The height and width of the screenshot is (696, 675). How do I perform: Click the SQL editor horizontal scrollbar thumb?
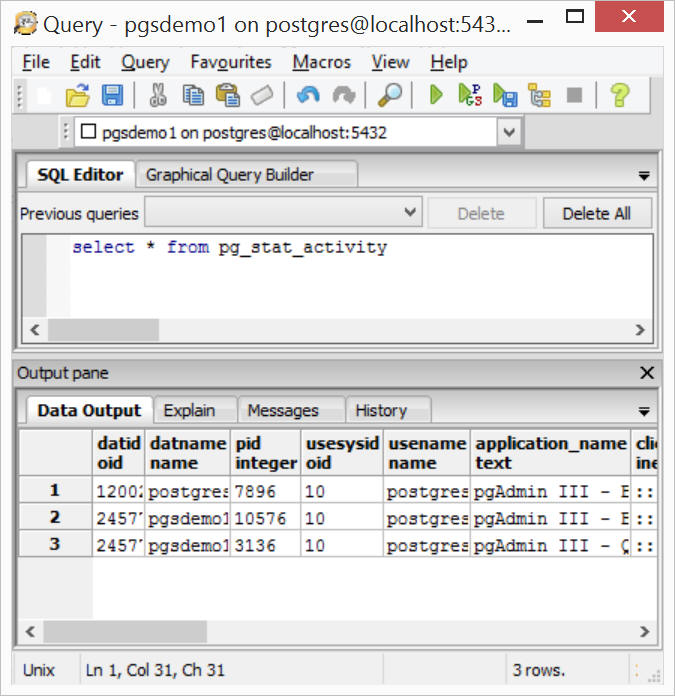coord(103,330)
